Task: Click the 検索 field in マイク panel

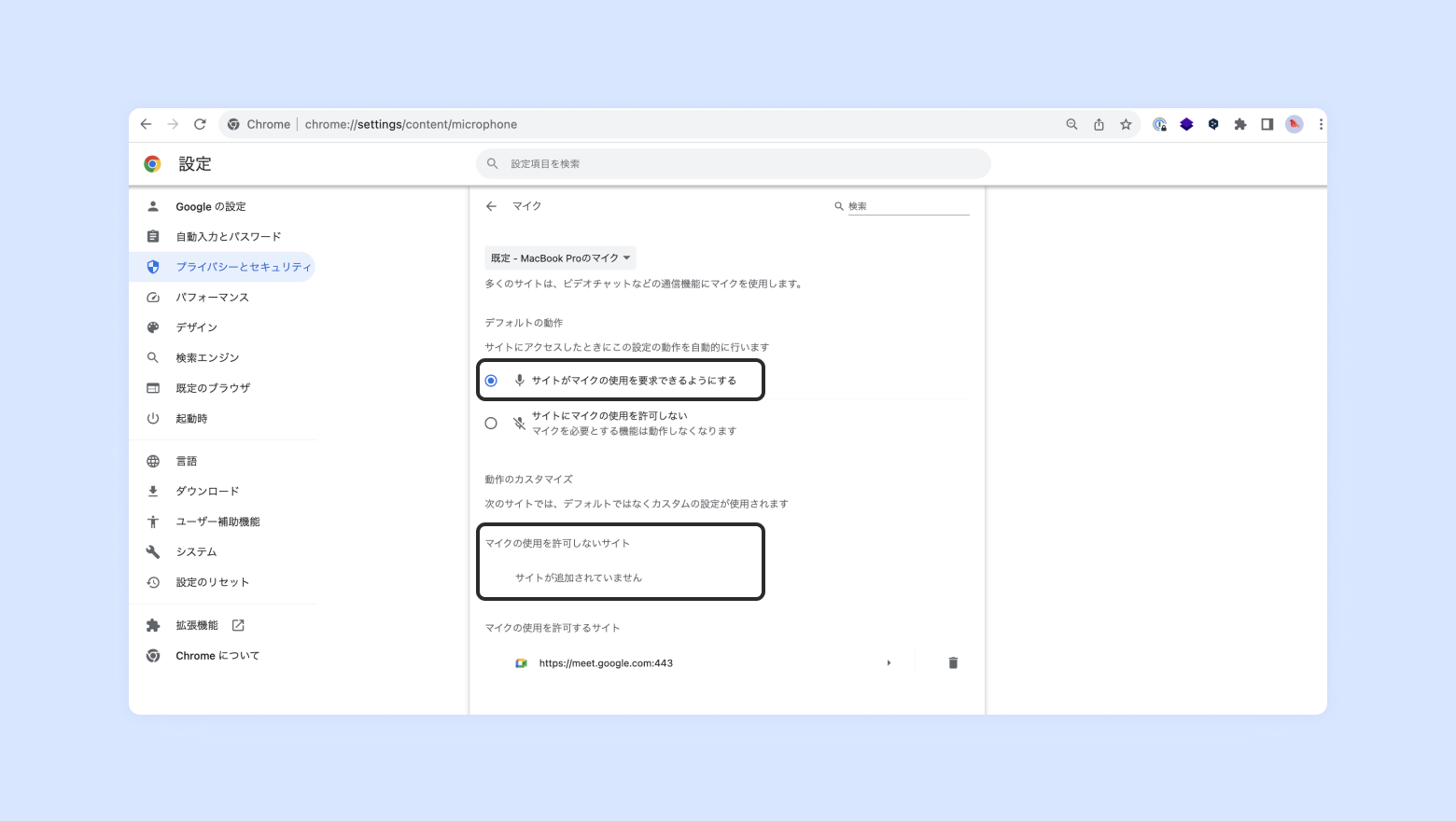Action: coord(907,206)
